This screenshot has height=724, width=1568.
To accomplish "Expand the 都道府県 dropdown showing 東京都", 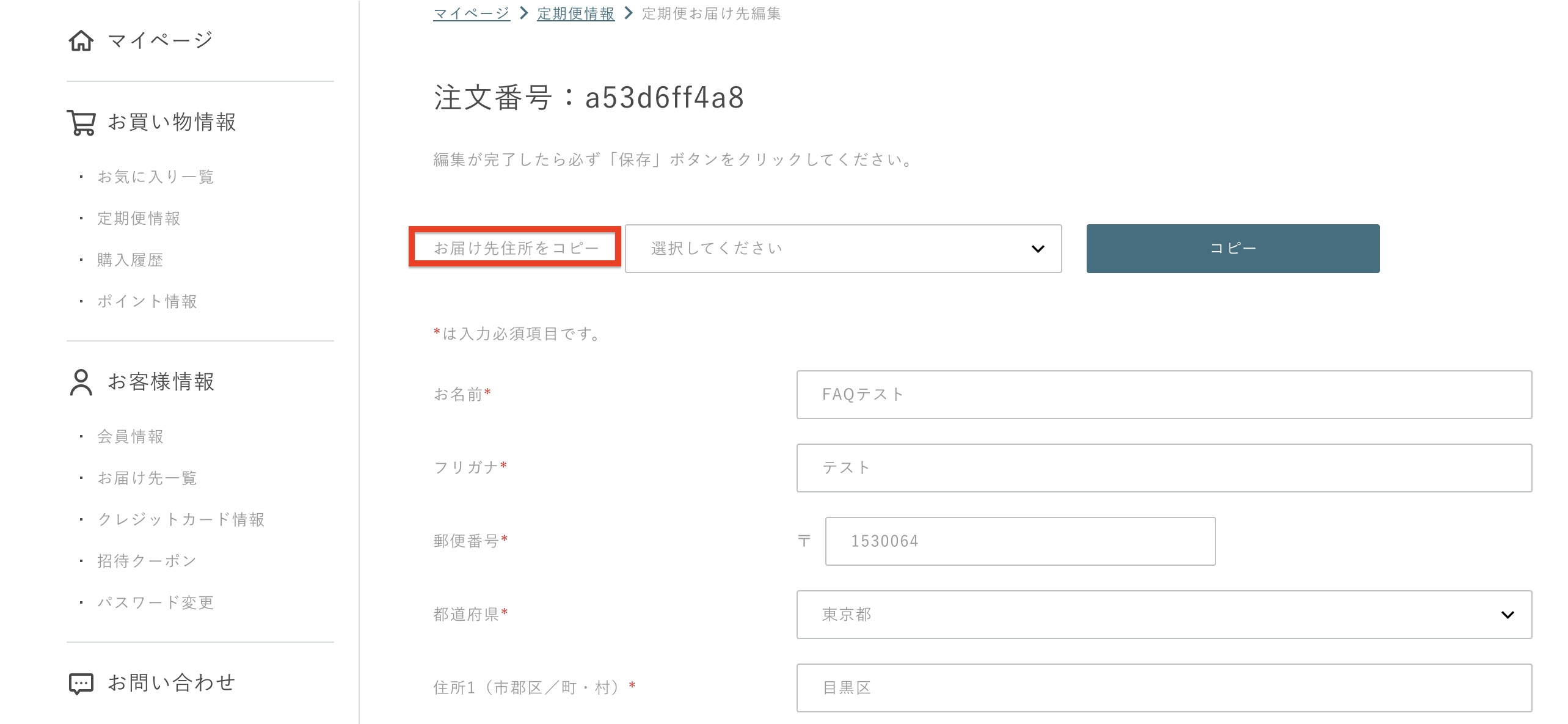I will click(x=1163, y=614).
